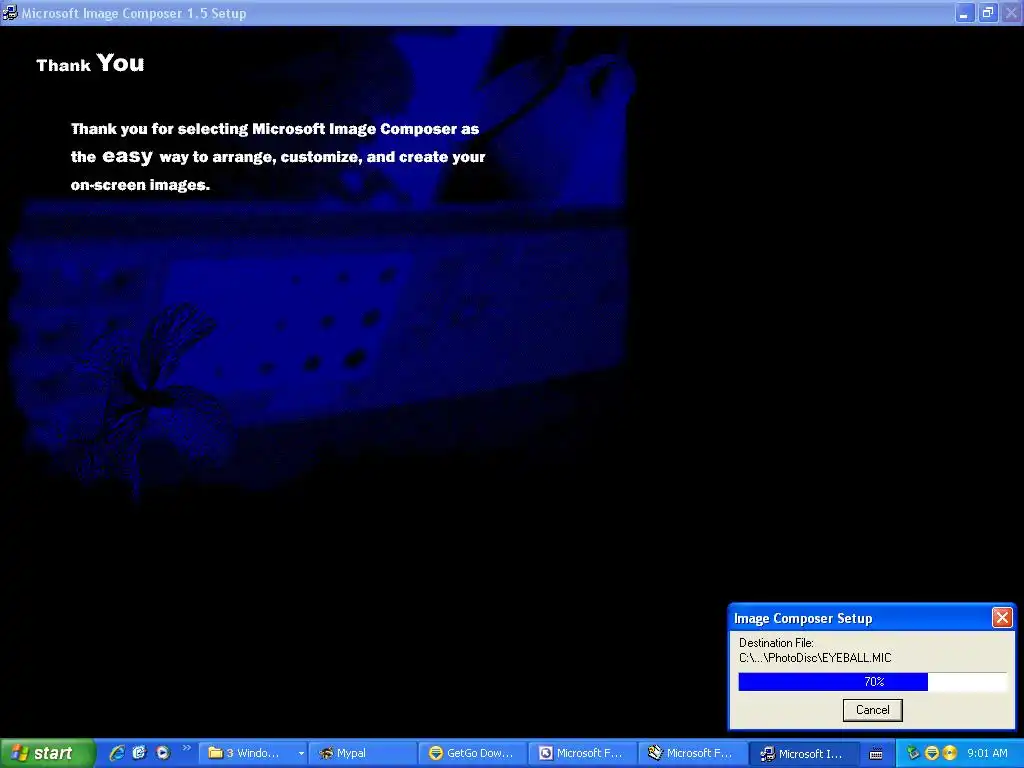Cancel the Image Composer setup

coord(872,710)
